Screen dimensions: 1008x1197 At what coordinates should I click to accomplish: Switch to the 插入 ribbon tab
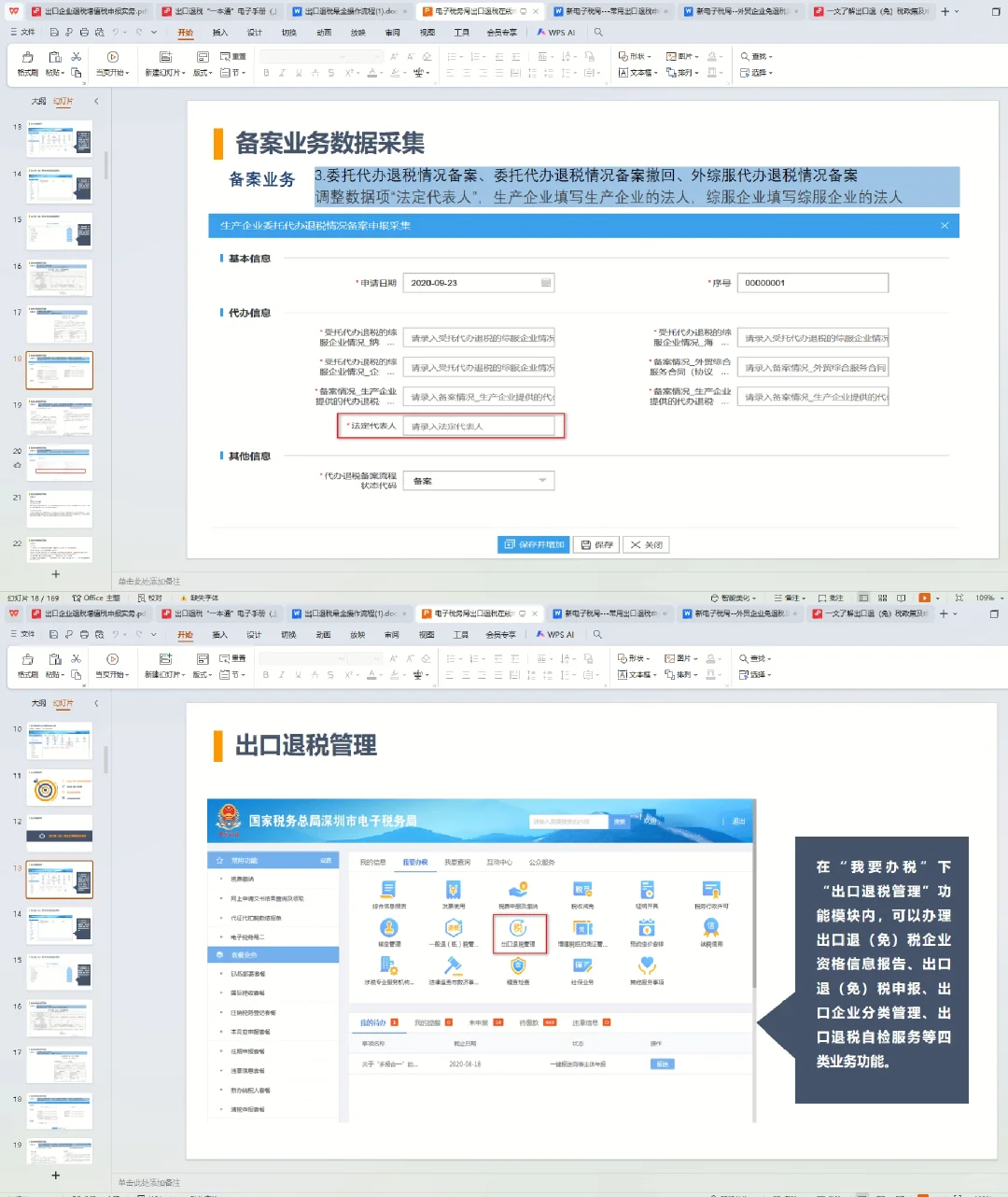[x=218, y=32]
